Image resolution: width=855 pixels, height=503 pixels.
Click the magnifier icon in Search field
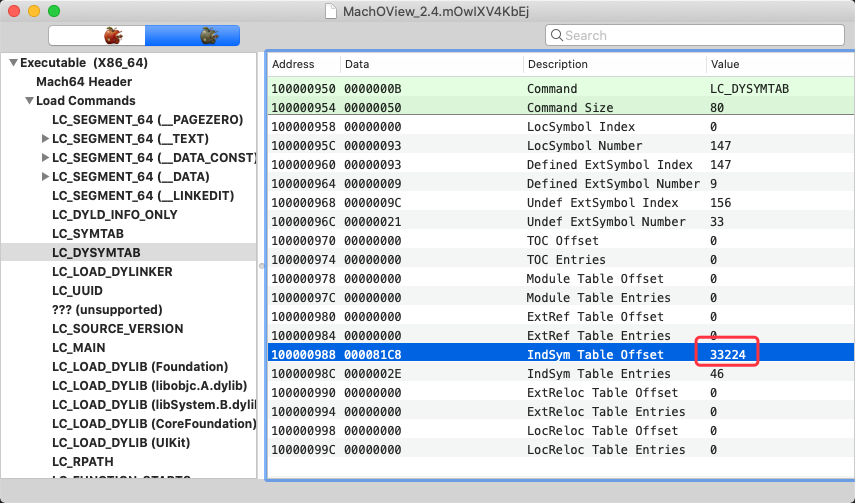(x=556, y=35)
